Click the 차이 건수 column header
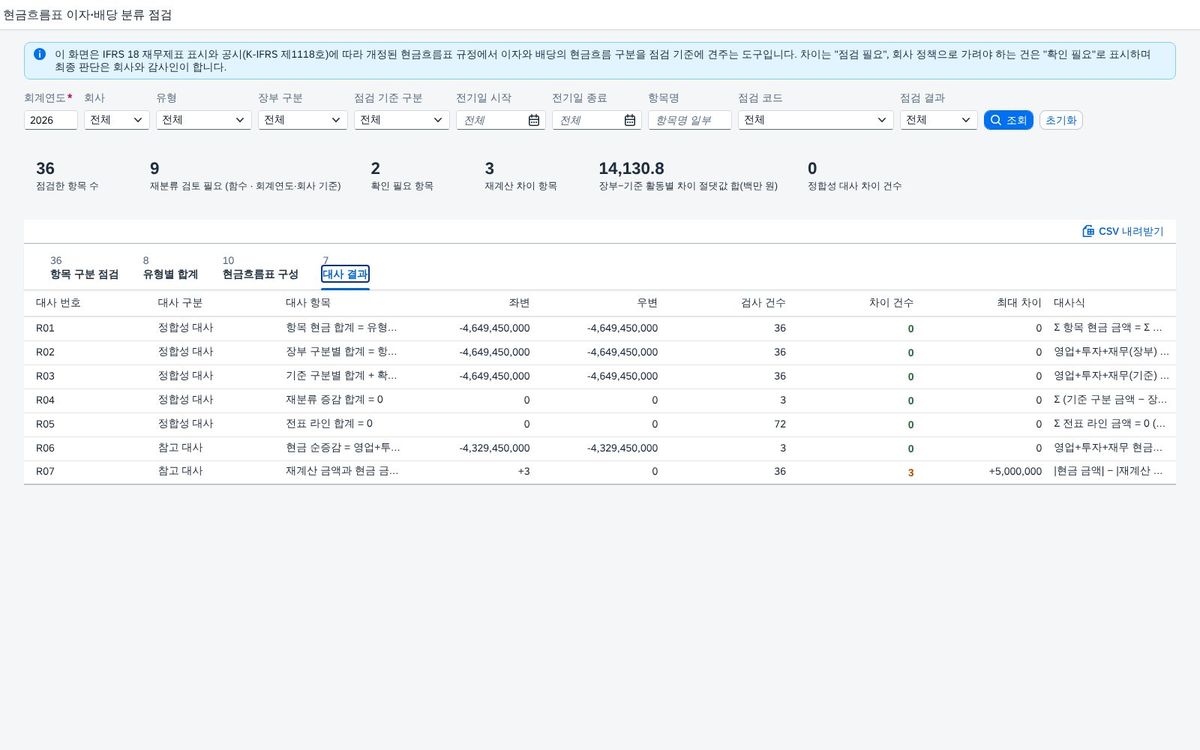1200x750 pixels. pos(891,302)
